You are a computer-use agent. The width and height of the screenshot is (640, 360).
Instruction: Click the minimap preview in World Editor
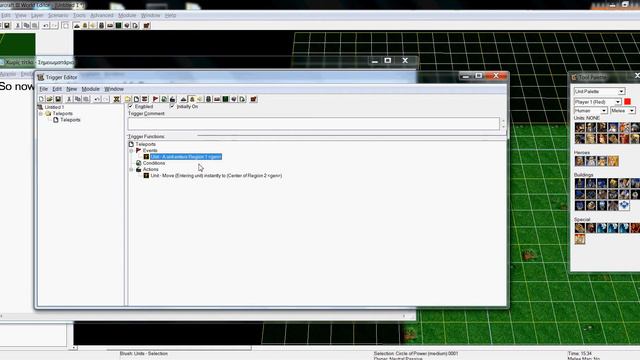click(x=18, y=44)
